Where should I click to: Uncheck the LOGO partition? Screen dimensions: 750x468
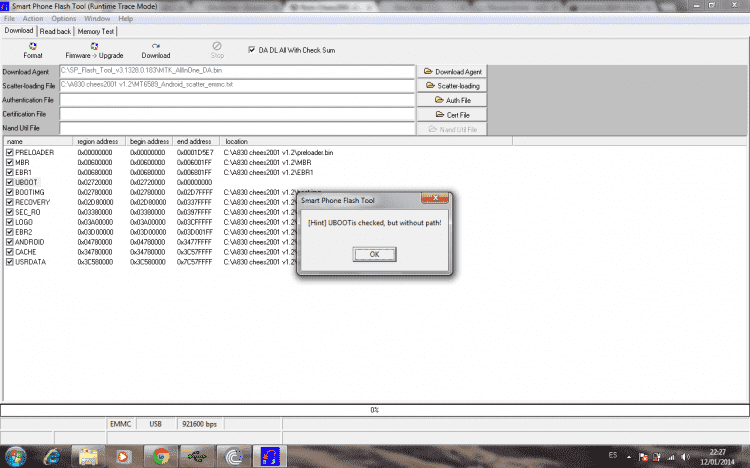(x=10, y=222)
